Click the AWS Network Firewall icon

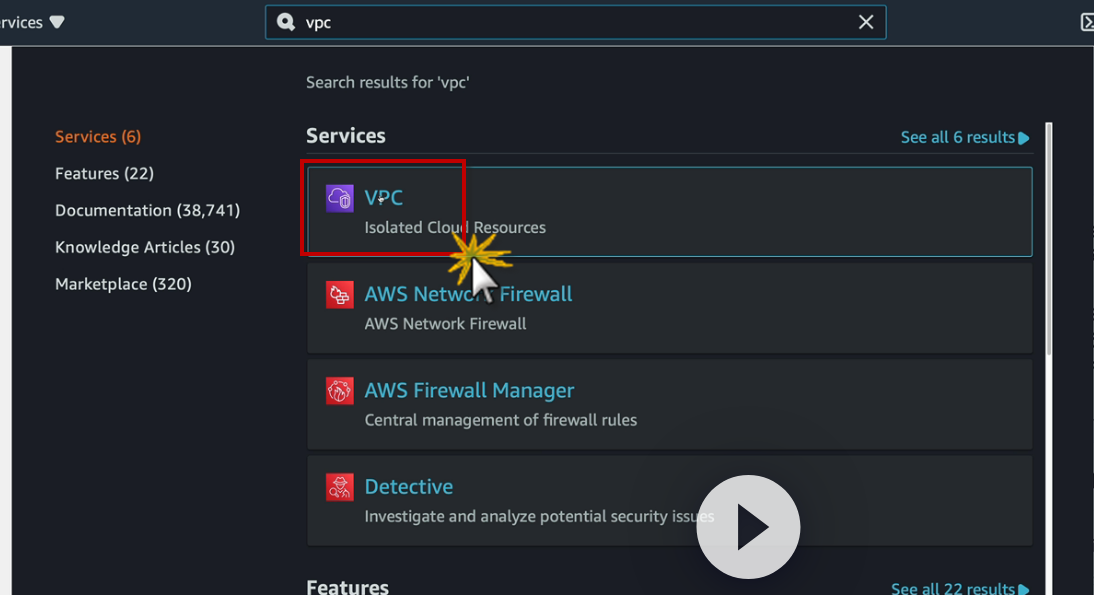[340, 295]
